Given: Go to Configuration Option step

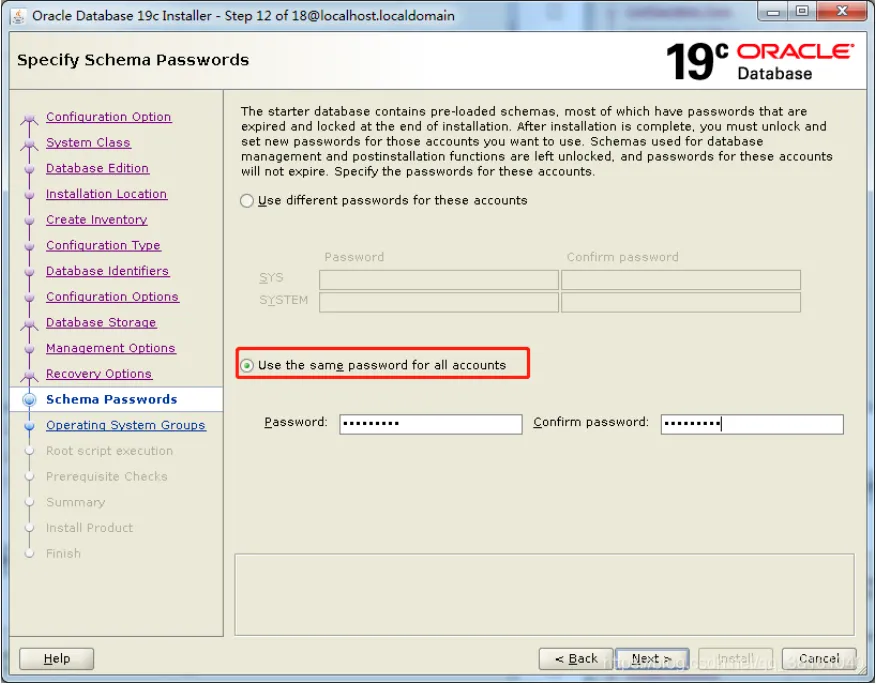Looking at the screenshot, I should point(108,117).
